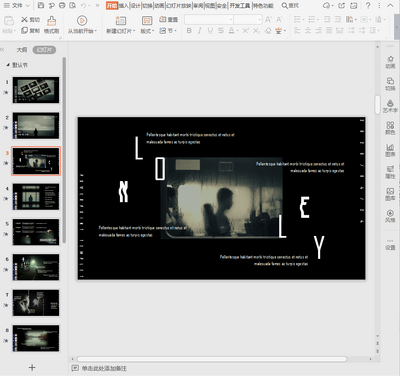Click the Reset (重置) button
This screenshot has height=376, width=400.
pos(169,20)
